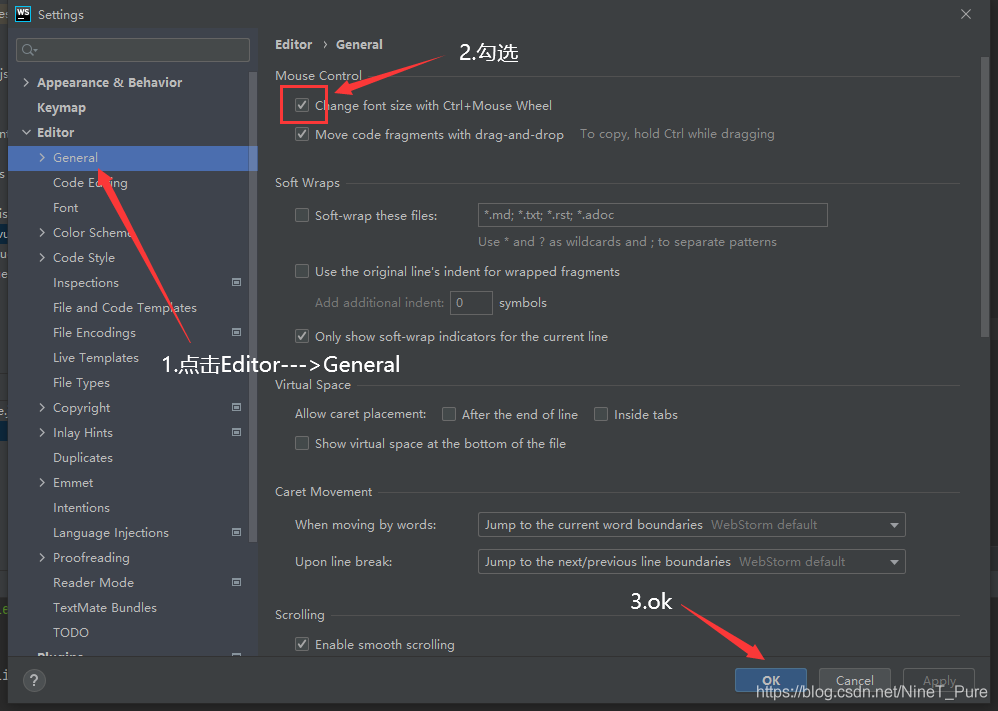The image size is (998, 711).
Task: Open Intentions settings page
Action: (81, 507)
